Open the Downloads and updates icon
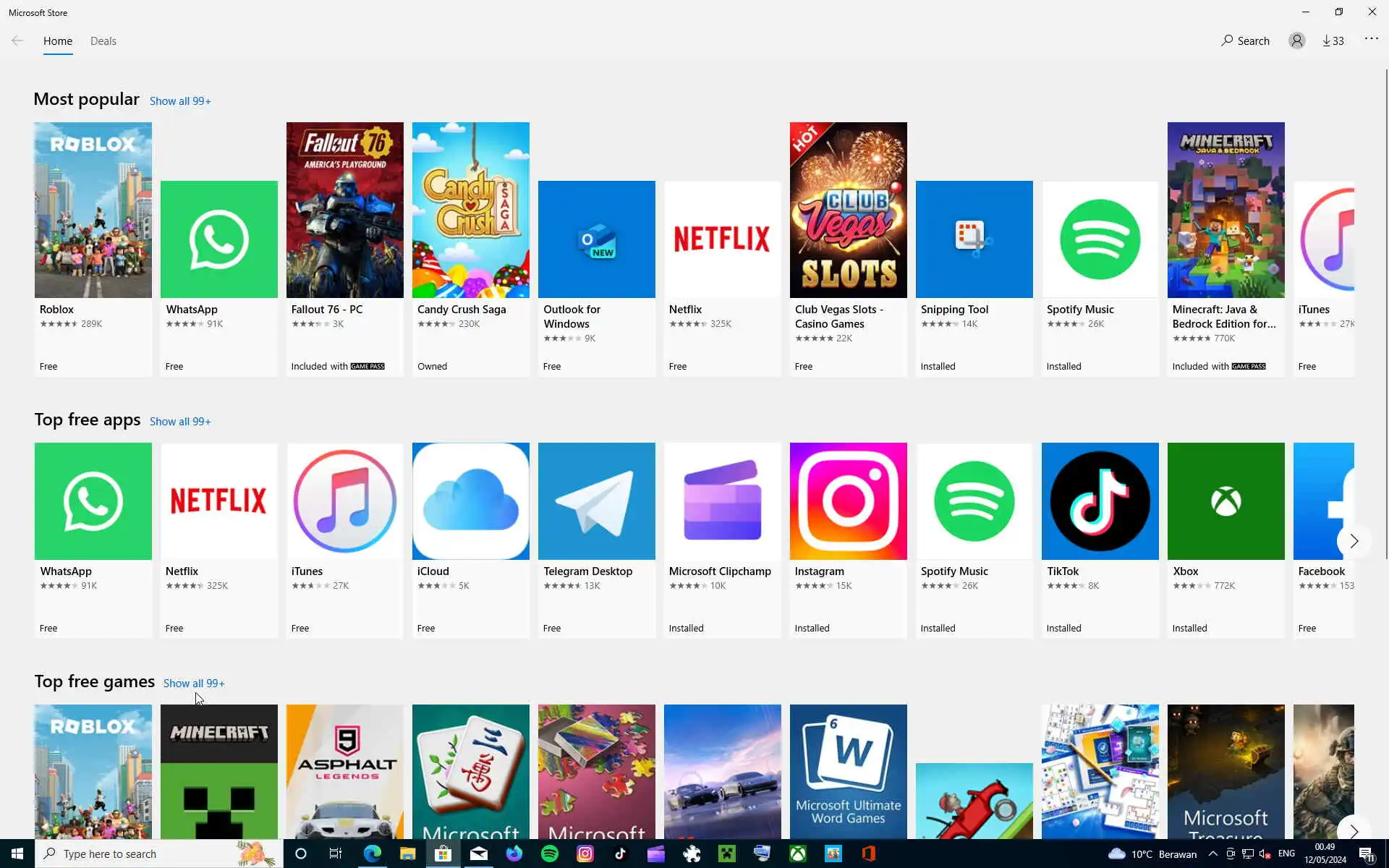Viewport: 1389px width, 868px height. point(1333,41)
